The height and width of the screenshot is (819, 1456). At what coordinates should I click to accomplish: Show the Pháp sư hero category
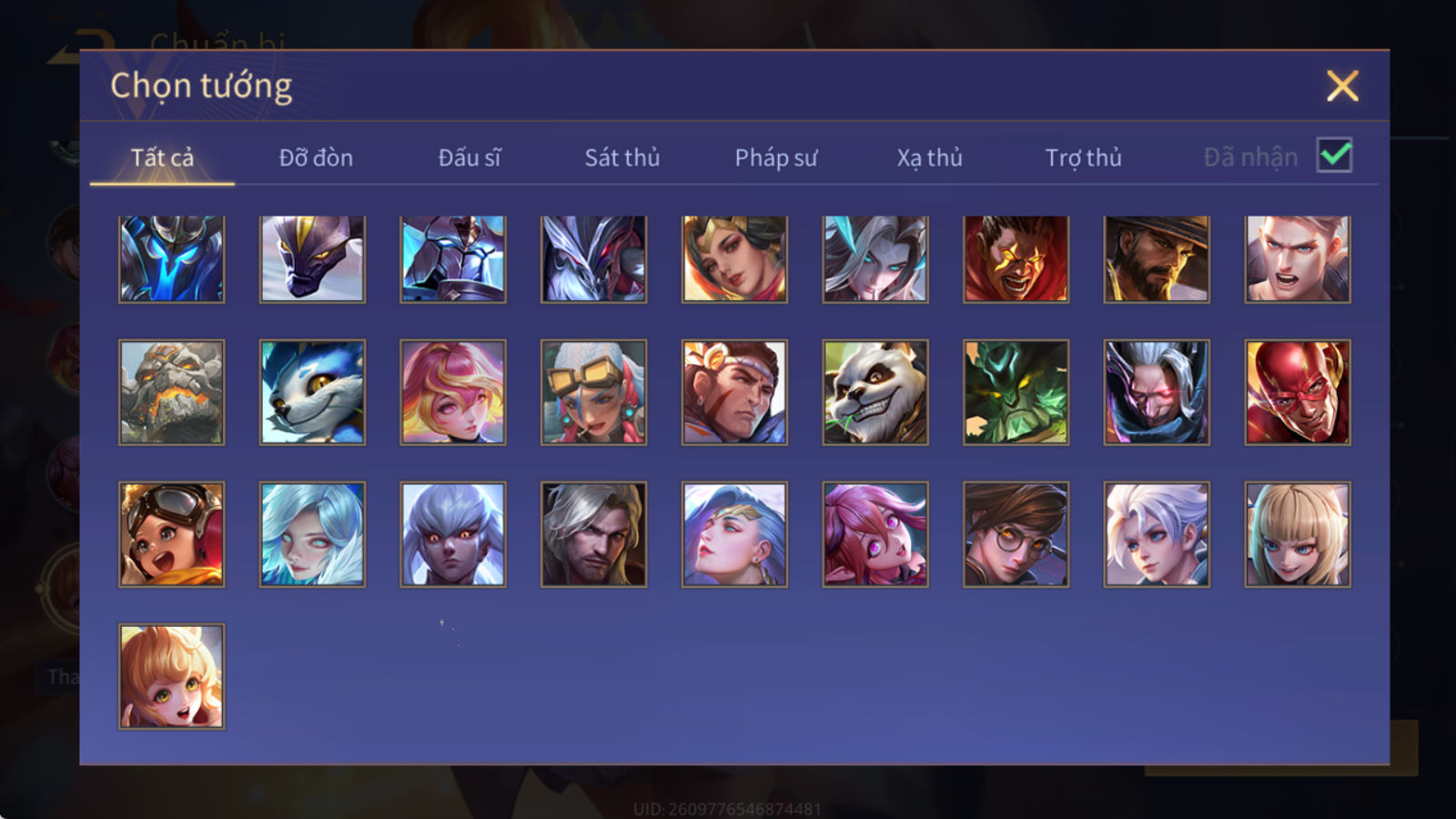click(775, 157)
